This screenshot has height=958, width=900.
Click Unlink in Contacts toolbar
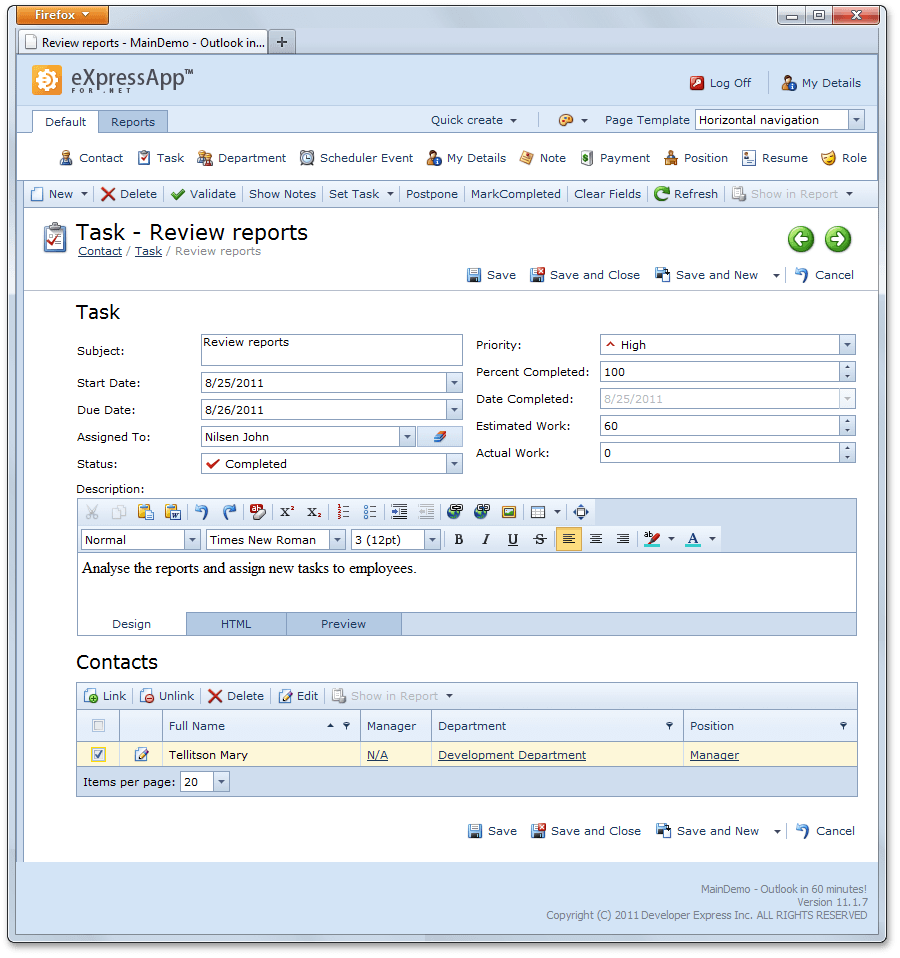click(167, 696)
